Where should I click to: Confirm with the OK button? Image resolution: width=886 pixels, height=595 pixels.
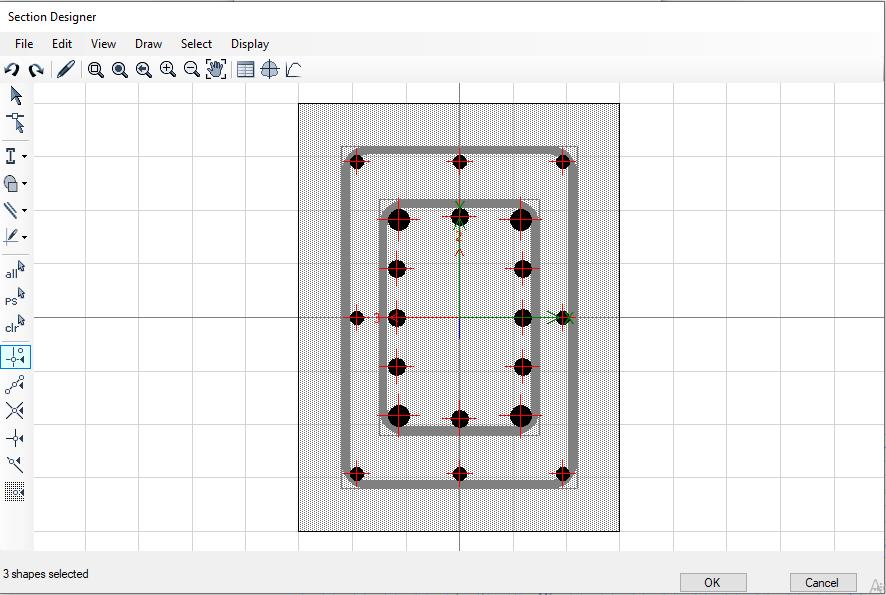(x=713, y=583)
